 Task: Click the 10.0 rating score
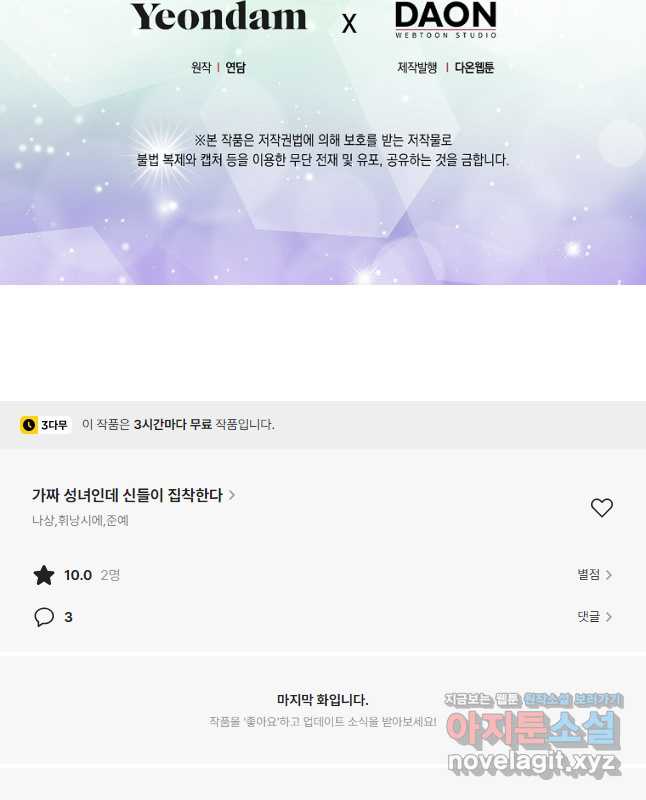tap(78, 576)
